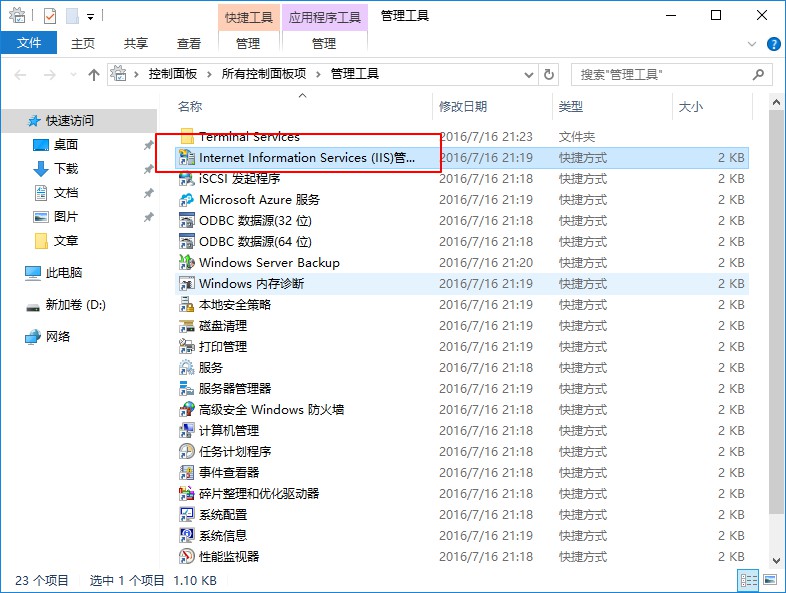Viewport: 786px width, 593px height.
Task: Switch to the 主页 ribbon tab
Action: pyautogui.click(x=83, y=44)
